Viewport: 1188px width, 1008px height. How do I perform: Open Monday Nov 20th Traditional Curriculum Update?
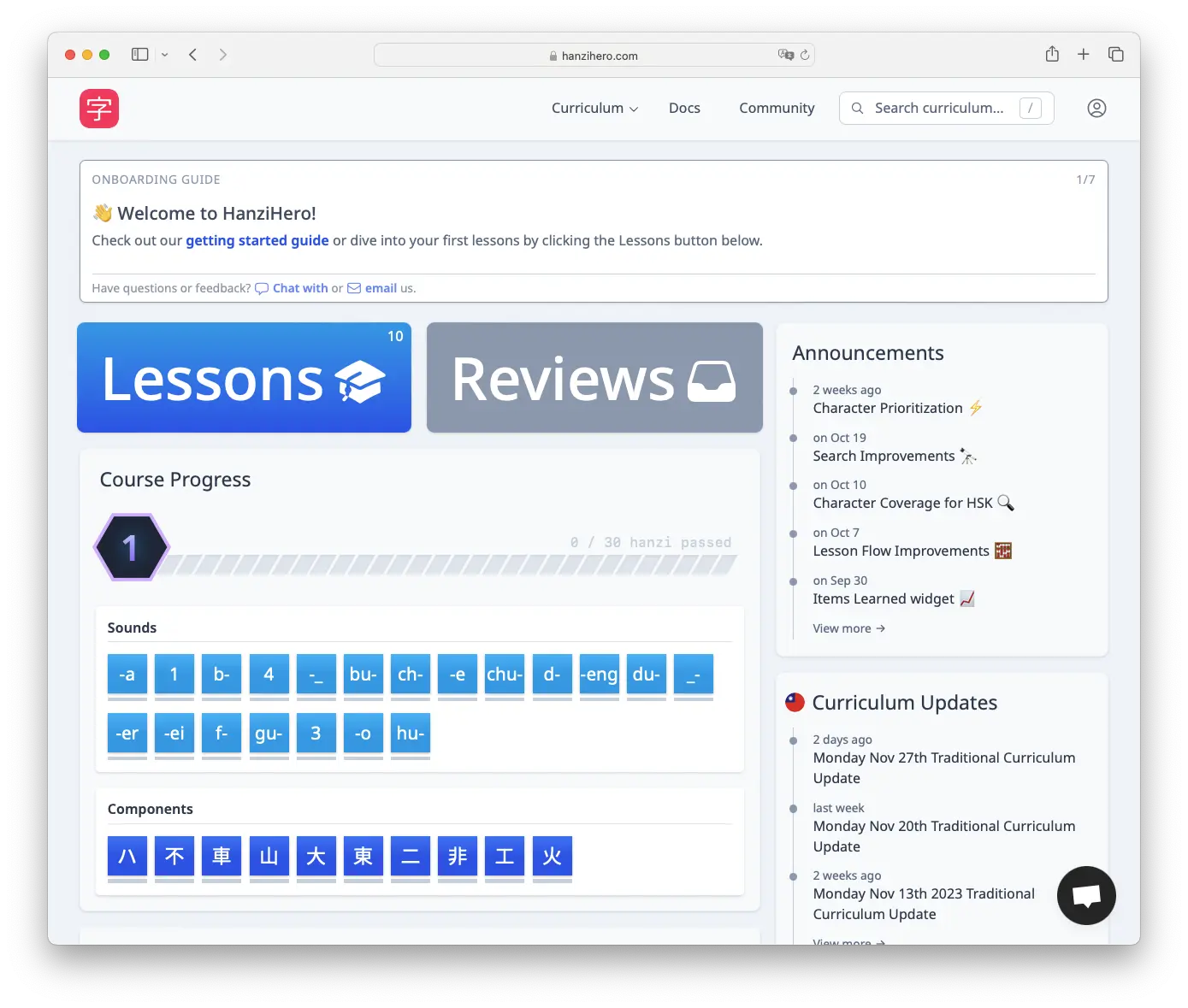[x=944, y=836]
